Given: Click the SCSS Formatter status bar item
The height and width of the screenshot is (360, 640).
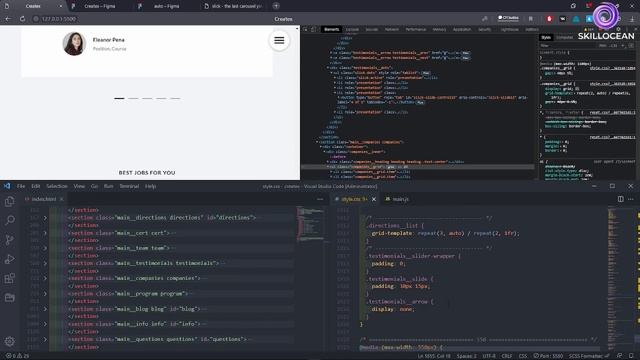Looking at the screenshot, I should 589,356.
